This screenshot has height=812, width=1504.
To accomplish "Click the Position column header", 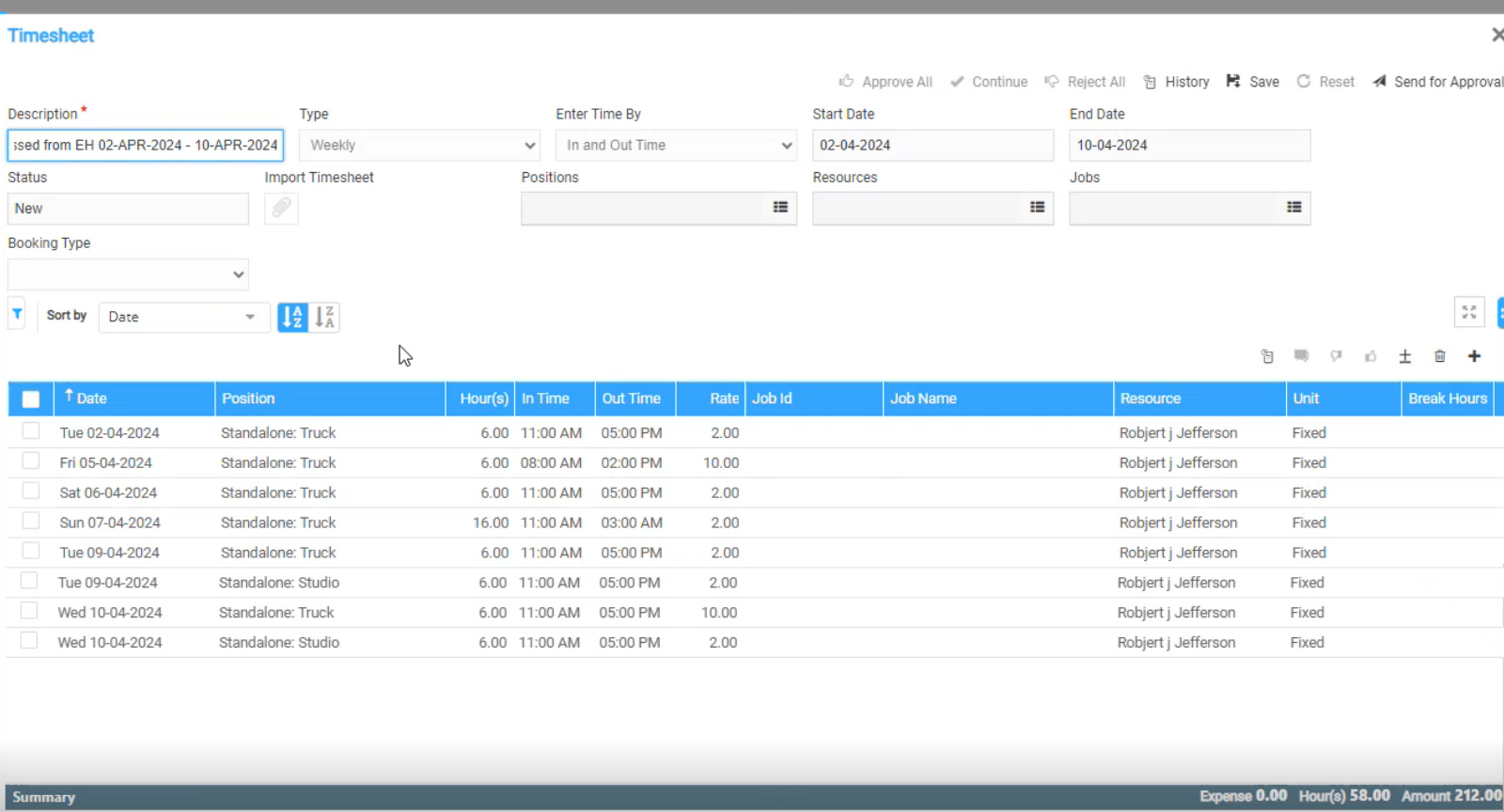I will (x=329, y=398).
